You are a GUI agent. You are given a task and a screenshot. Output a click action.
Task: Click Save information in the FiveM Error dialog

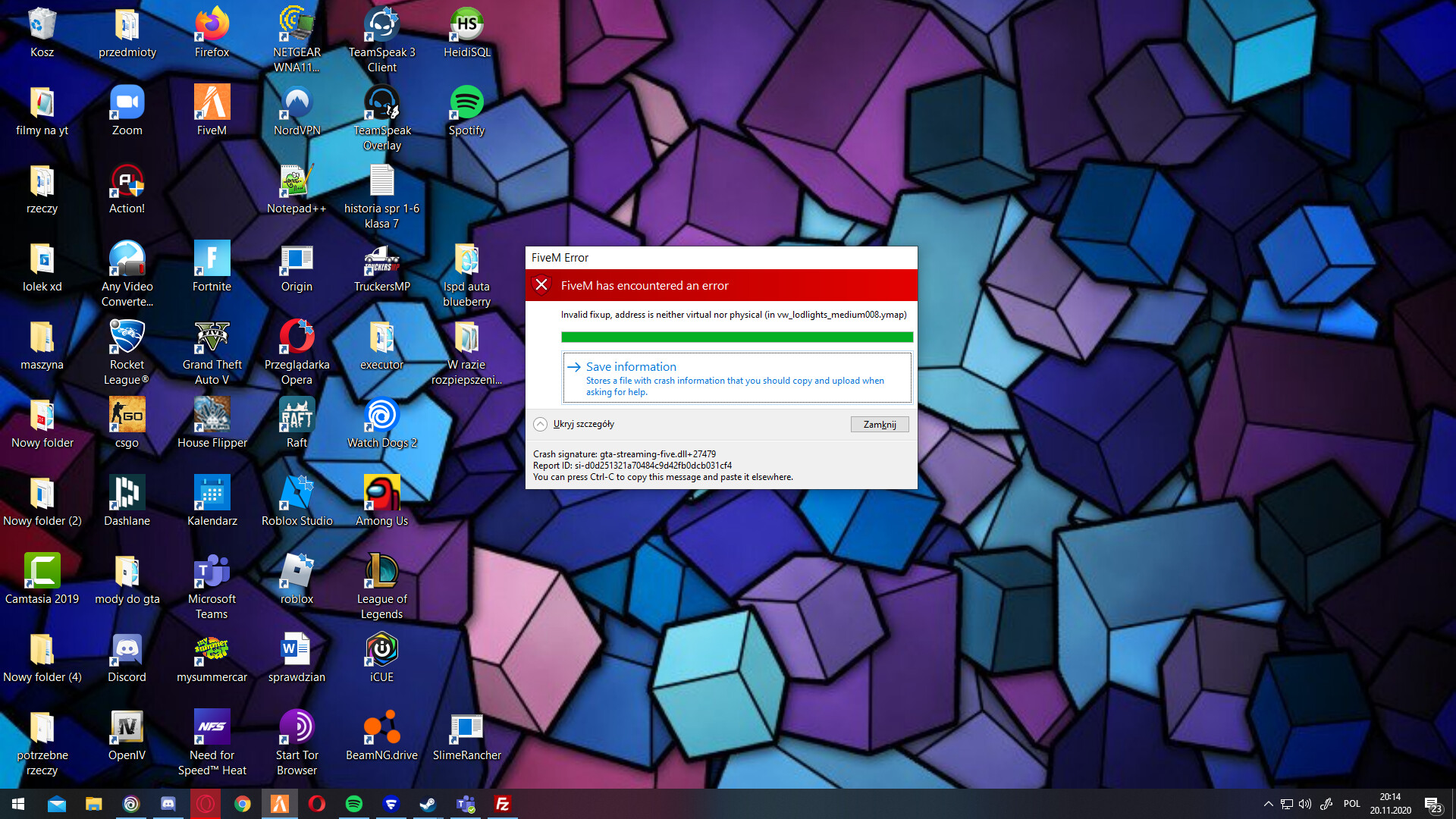pyautogui.click(x=736, y=378)
